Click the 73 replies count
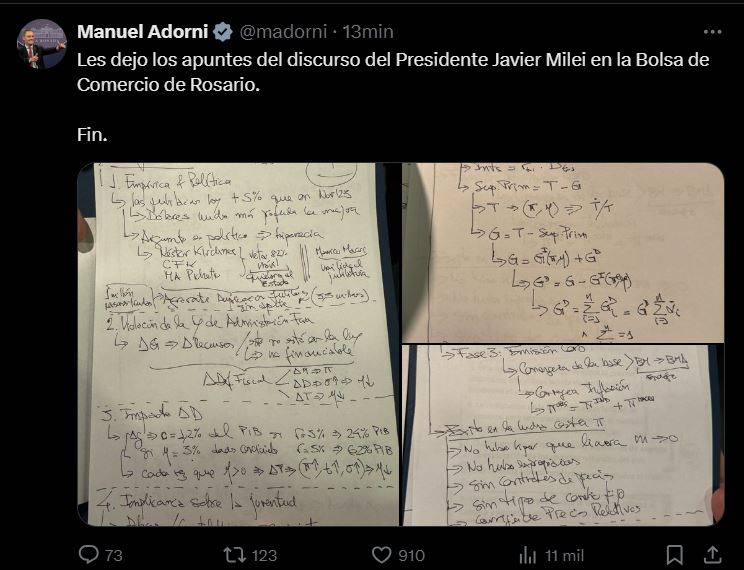This screenshot has height=570, width=744. (x=113, y=555)
